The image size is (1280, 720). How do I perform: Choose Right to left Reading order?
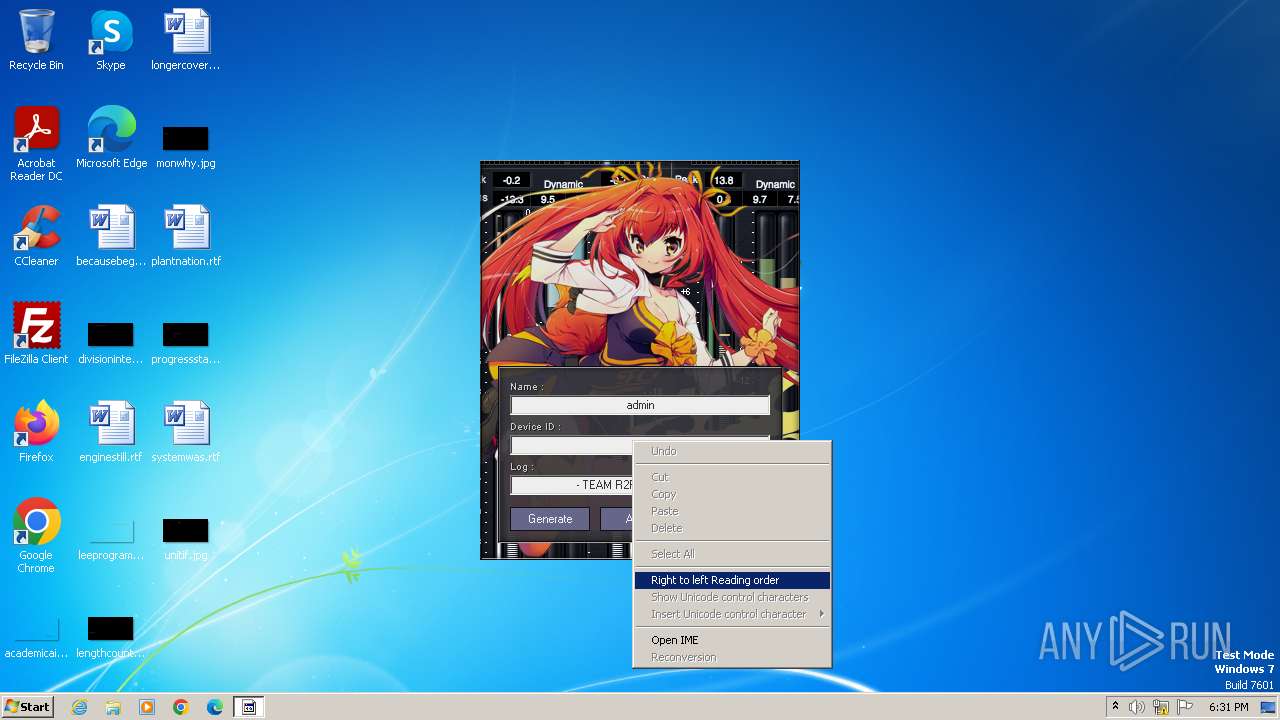(732, 580)
